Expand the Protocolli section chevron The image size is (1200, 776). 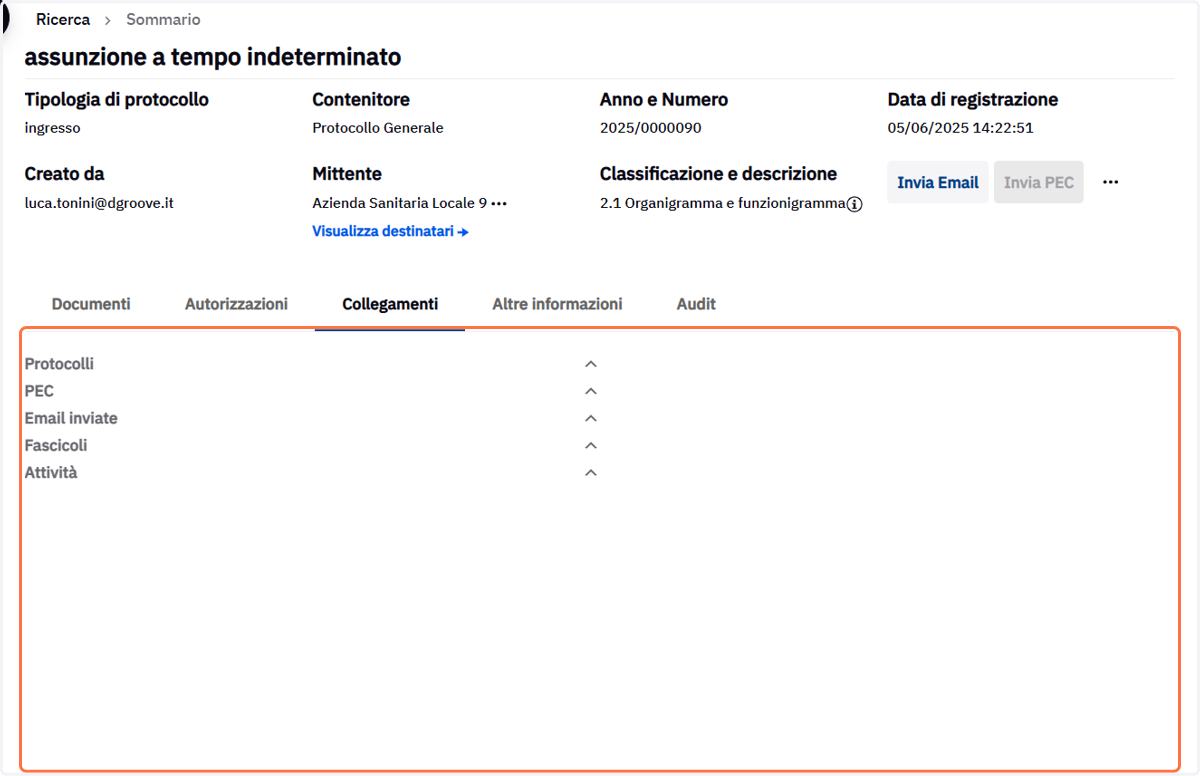tap(591, 364)
